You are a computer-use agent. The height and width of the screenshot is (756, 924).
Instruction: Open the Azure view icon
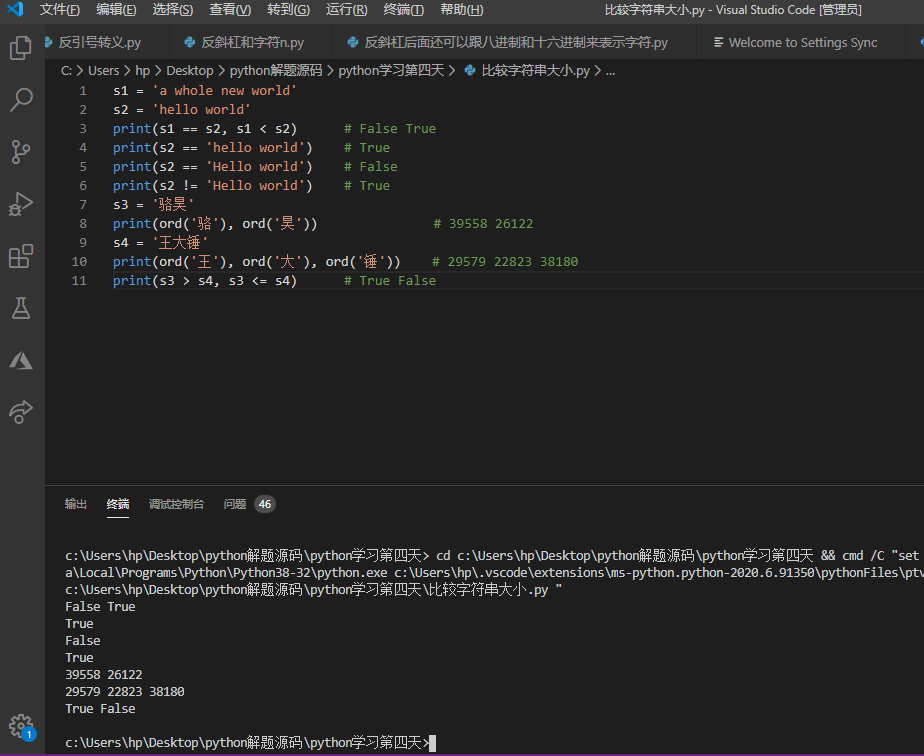coord(21,360)
